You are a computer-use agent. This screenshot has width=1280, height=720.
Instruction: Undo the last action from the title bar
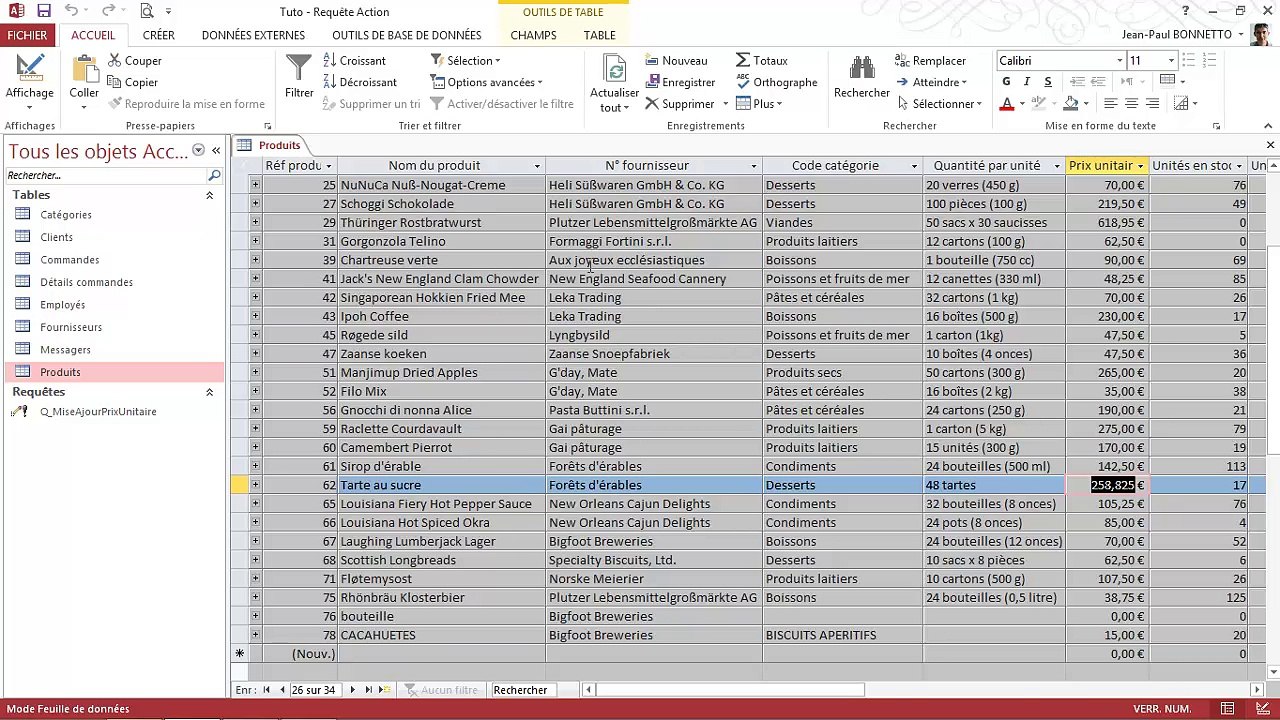click(x=71, y=11)
